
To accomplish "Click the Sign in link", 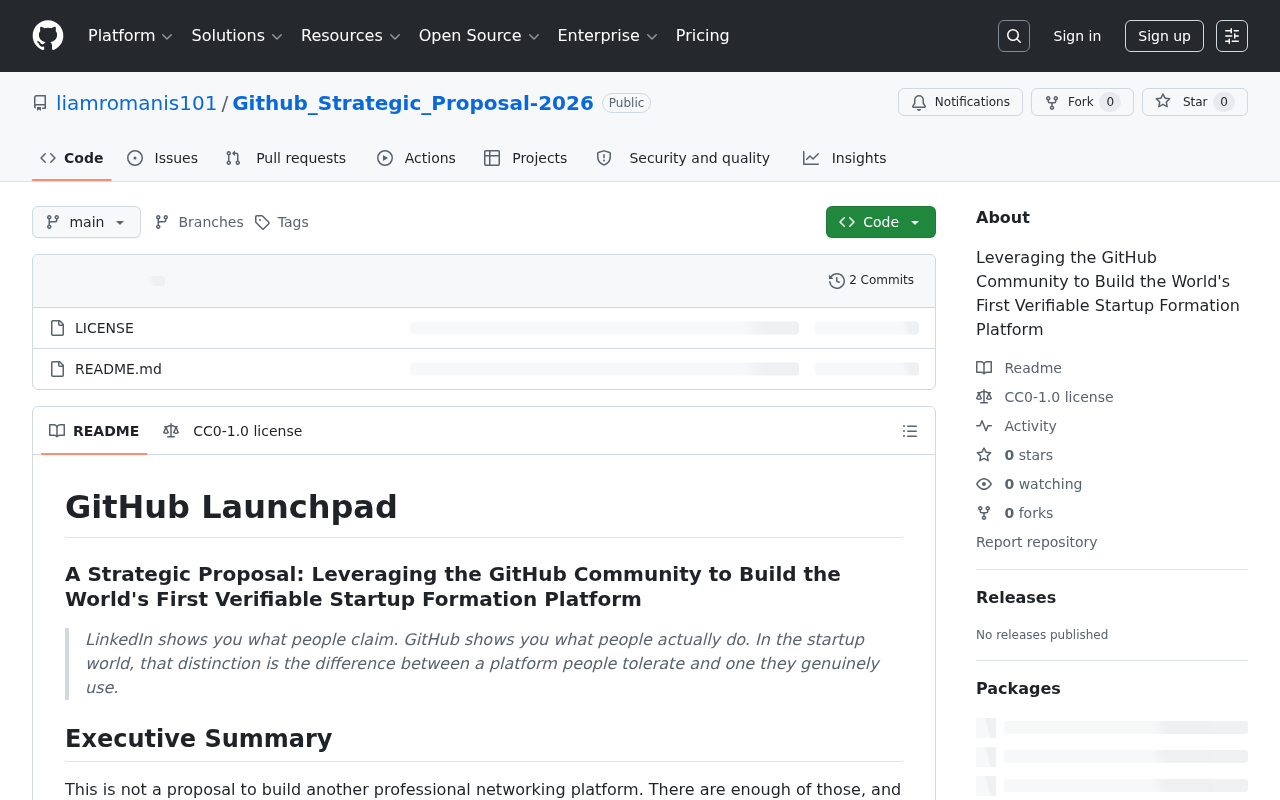I will coord(1077,36).
